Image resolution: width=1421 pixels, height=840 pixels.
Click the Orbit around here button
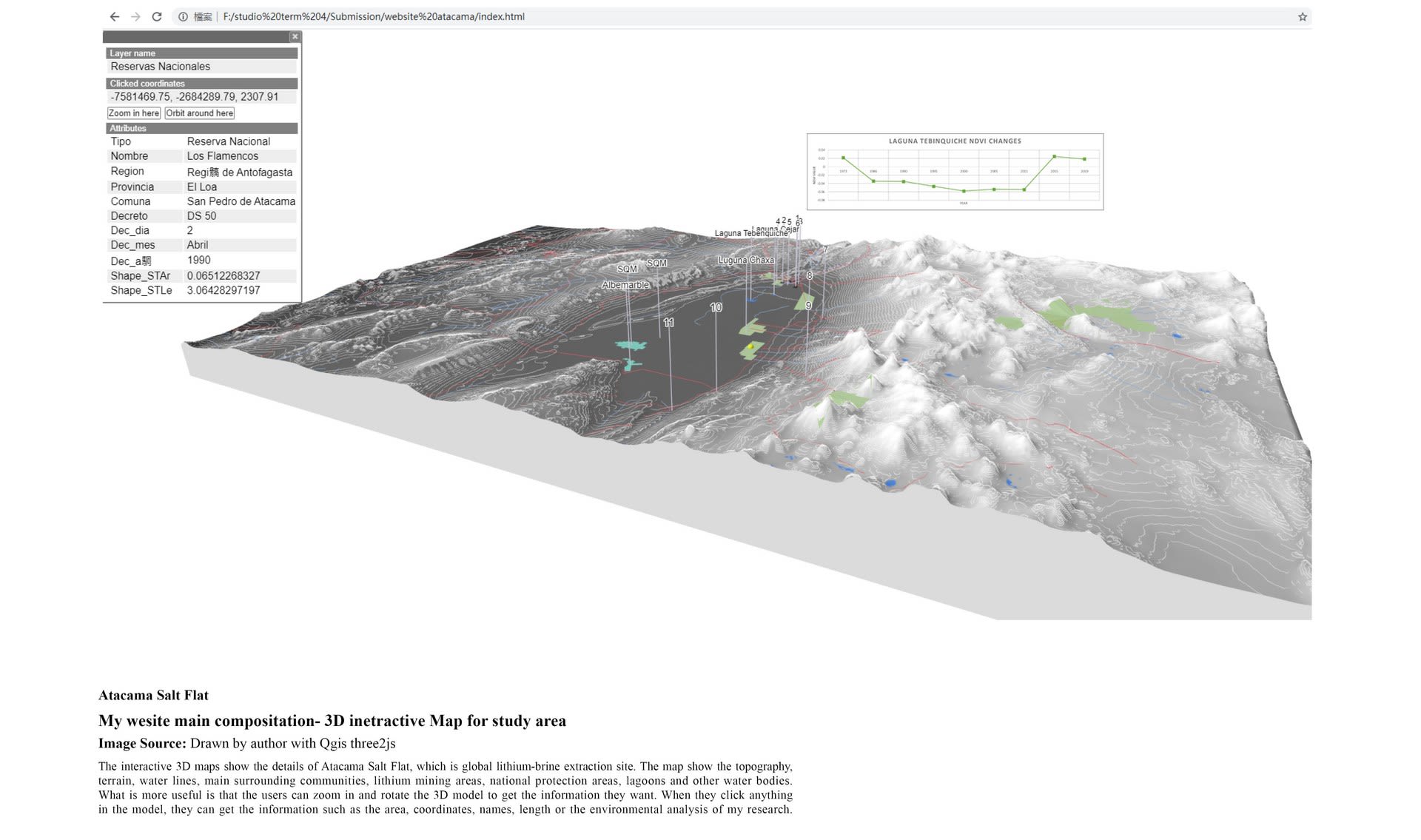[x=200, y=113]
